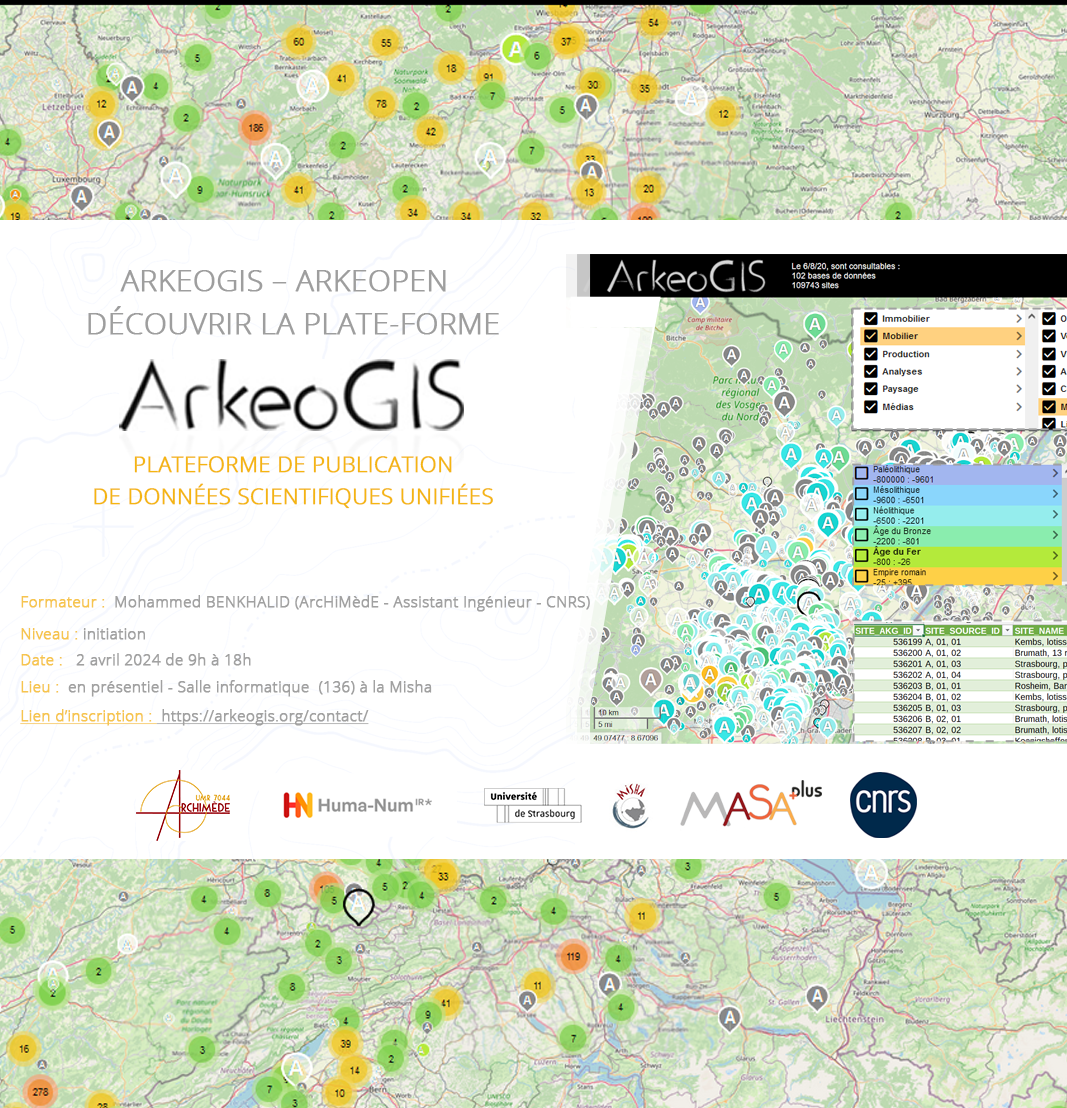Select the cluster marker labeled 91
Image resolution: width=1067 pixels, height=1108 pixels.
[x=489, y=77]
